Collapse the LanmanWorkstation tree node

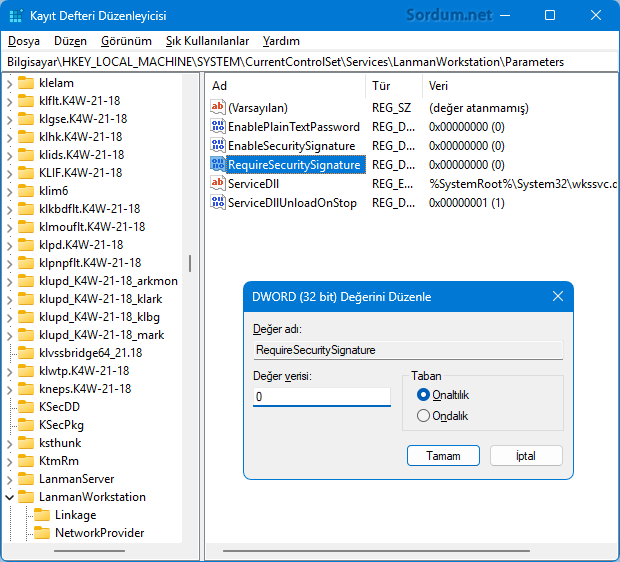(x=10, y=497)
